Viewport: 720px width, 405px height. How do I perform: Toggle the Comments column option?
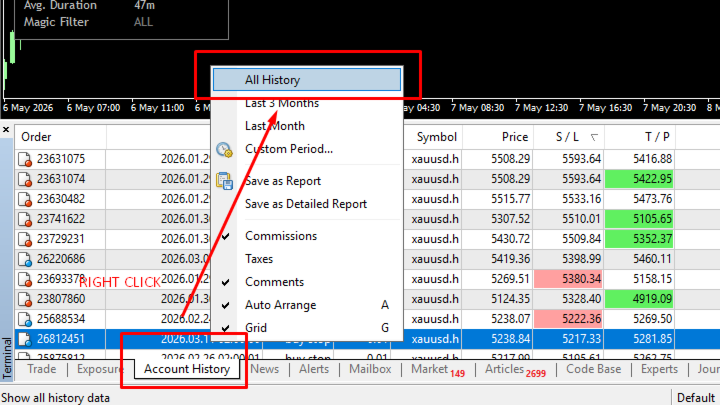coord(274,282)
